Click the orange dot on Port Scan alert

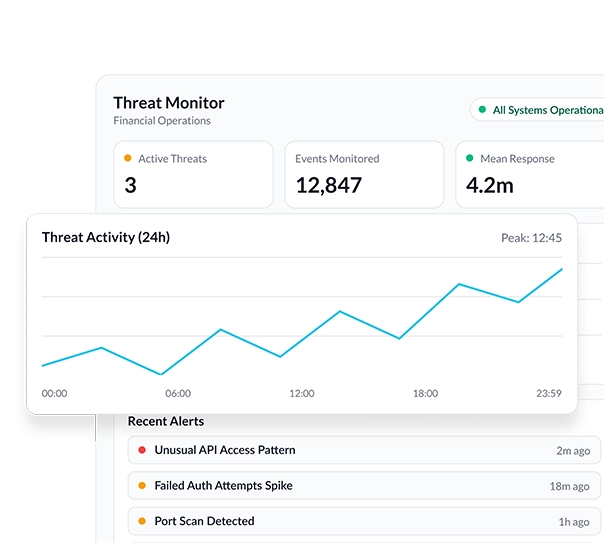tap(142, 521)
